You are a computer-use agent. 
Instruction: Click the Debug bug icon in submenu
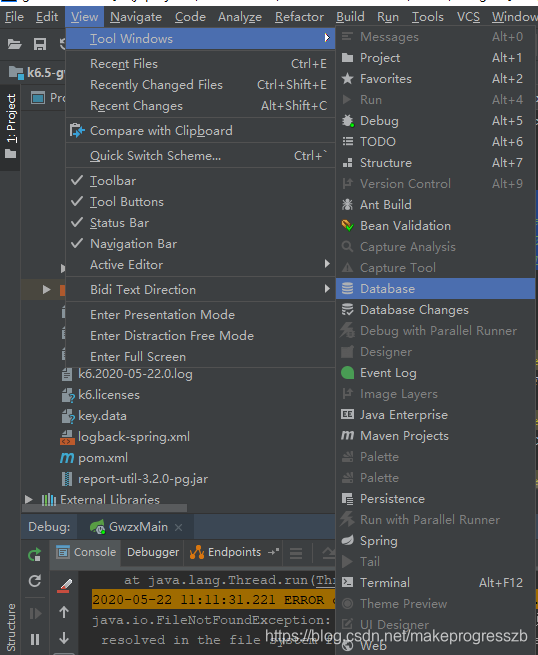click(x=348, y=121)
